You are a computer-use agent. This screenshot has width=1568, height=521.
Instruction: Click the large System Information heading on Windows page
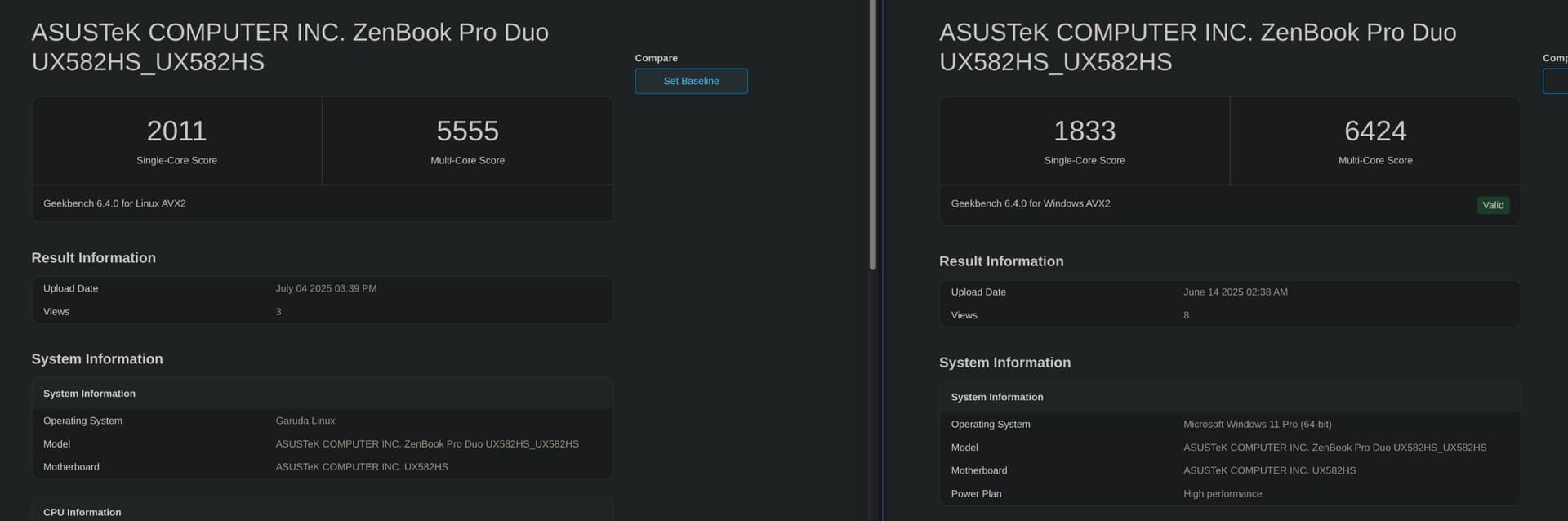(1005, 363)
